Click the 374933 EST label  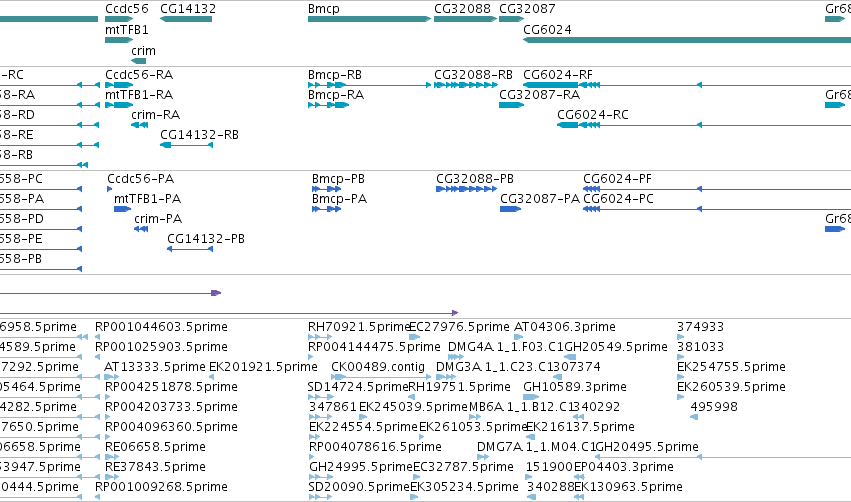[700, 327]
